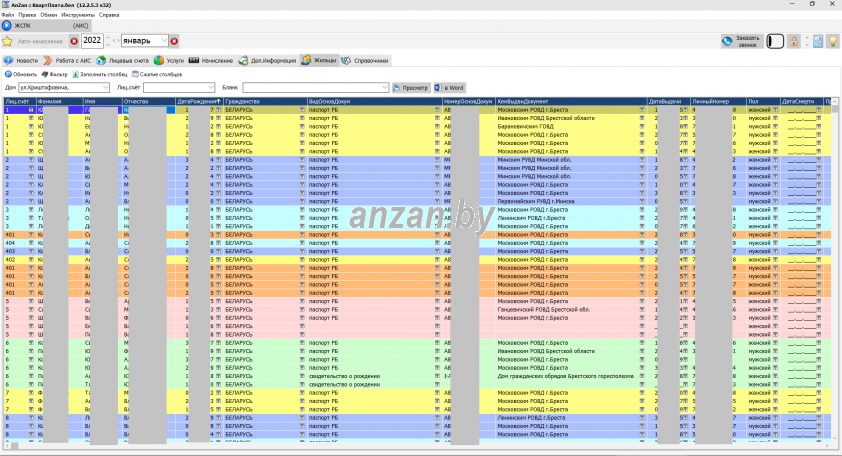The height and width of the screenshot is (456, 842).
Task: Click the padlock icon in top toolbar
Action: click(793, 41)
